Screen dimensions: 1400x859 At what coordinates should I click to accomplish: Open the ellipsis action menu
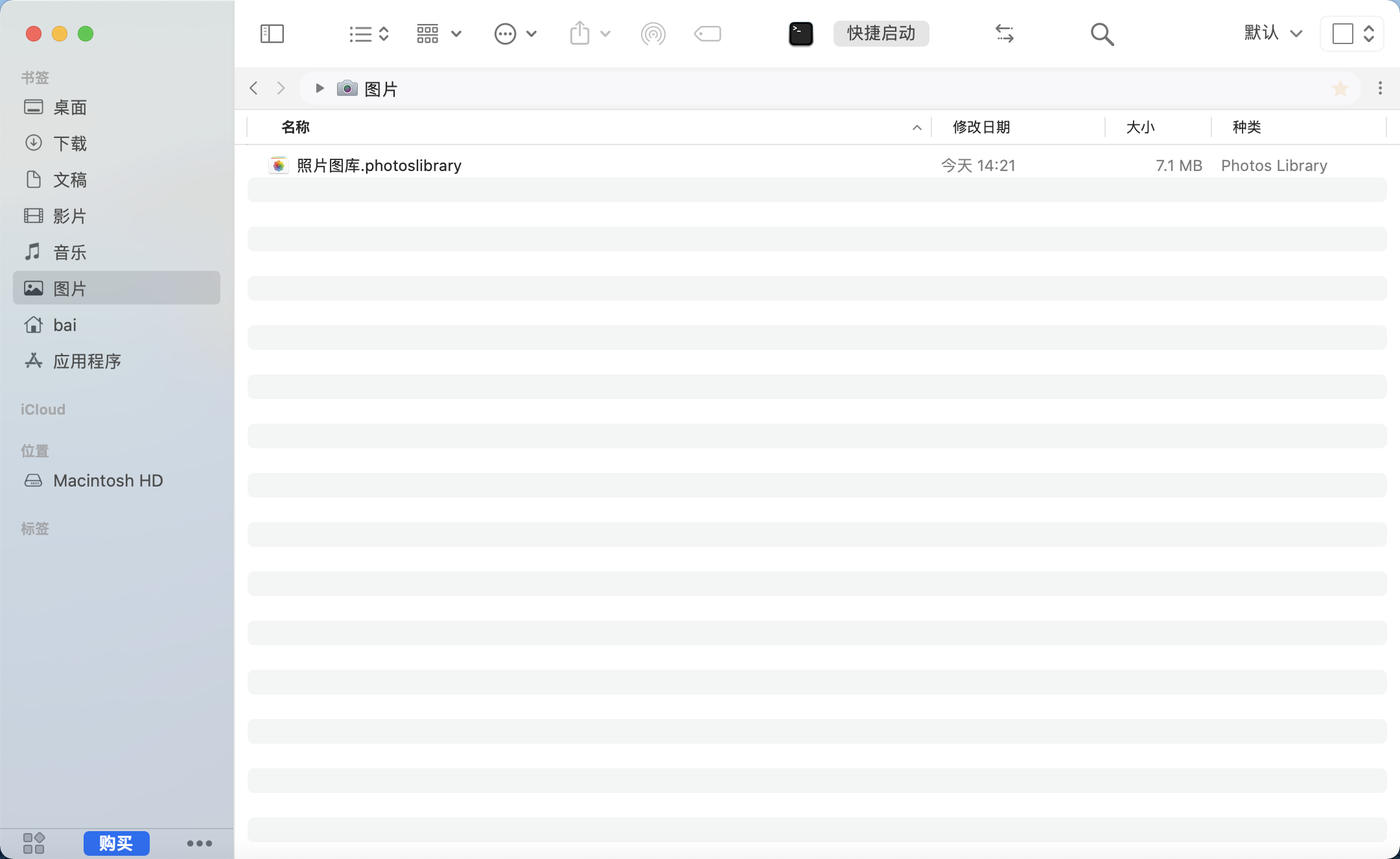515,34
